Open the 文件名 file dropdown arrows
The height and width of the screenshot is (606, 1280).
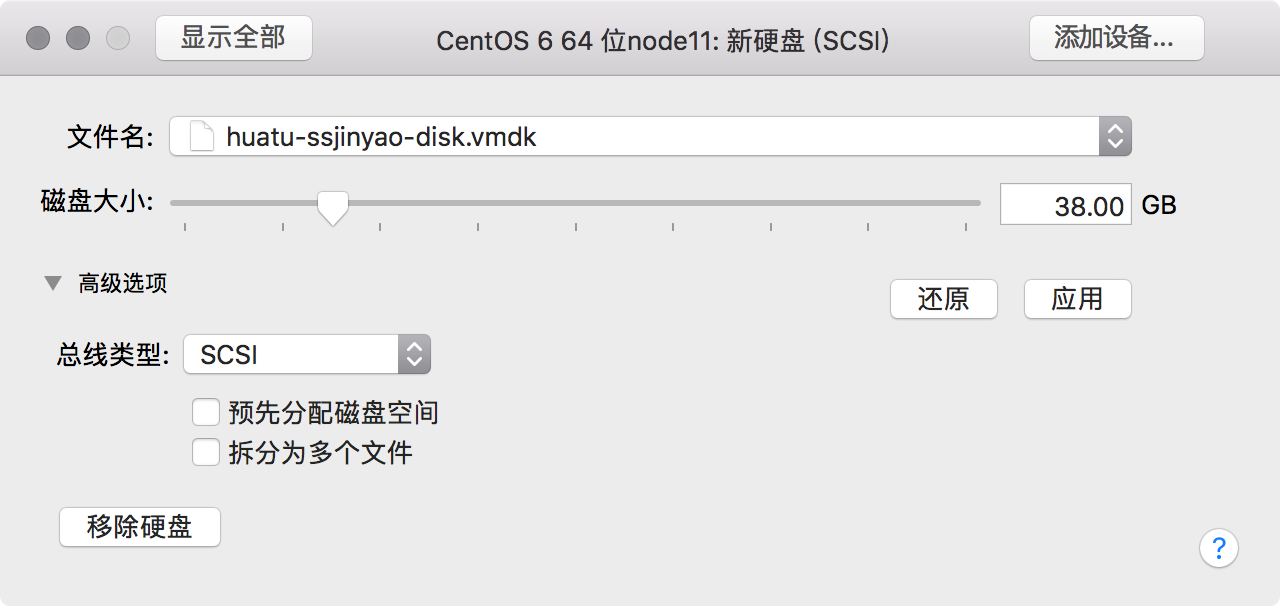pyautogui.click(x=1115, y=136)
